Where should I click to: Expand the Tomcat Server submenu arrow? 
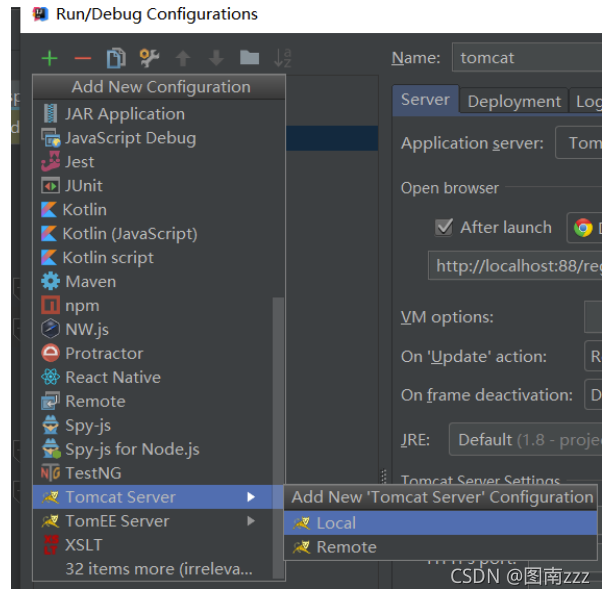click(x=251, y=497)
